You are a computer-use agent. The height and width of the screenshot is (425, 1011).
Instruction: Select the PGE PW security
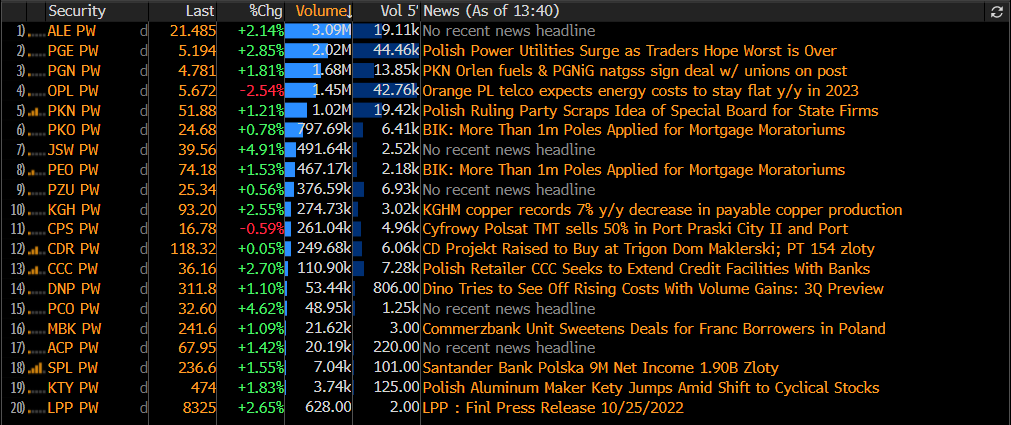click(73, 51)
